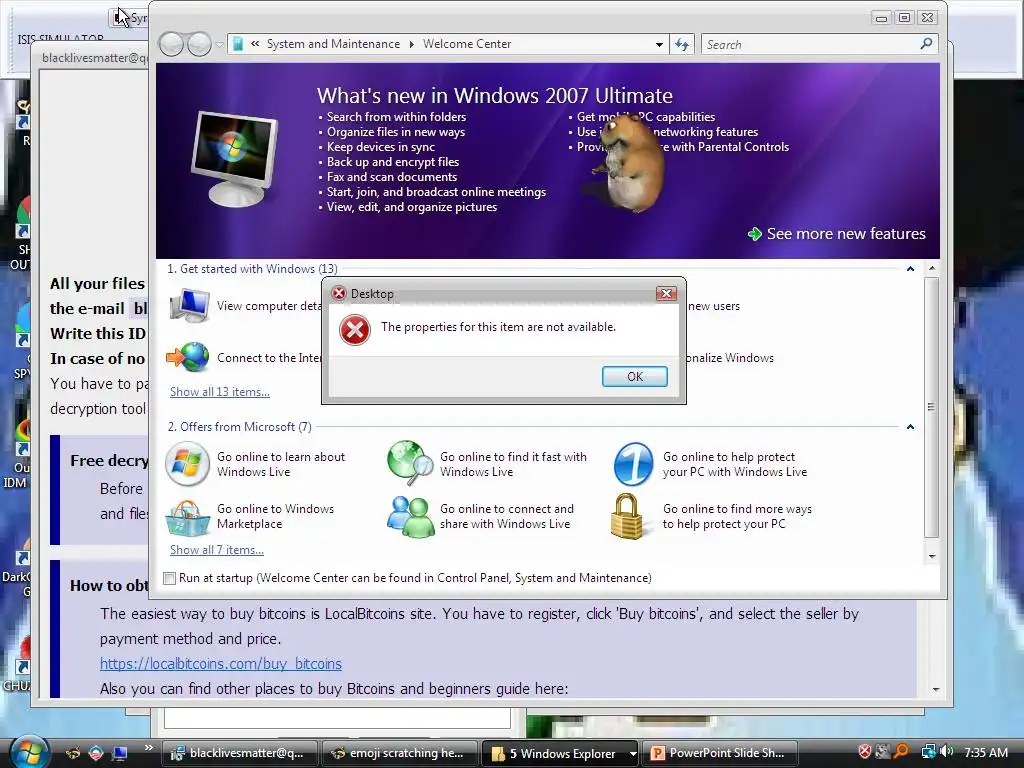Collapse the Get started with Windows section
The height and width of the screenshot is (768, 1024).
pos(910,268)
